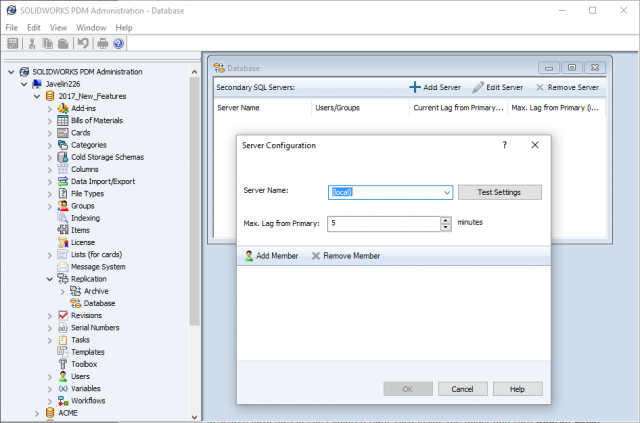Image resolution: width=640 pixels, height=423 pixels.
Task: Click the Undo toolbar icon
Action: 83,43
